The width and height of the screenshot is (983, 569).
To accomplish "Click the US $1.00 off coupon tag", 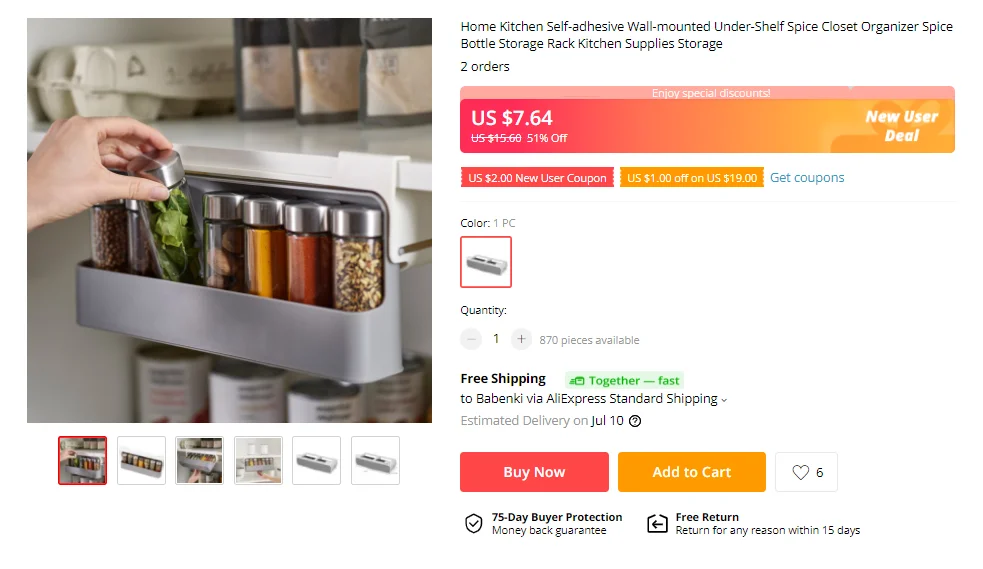I will (x=691, y=178).
